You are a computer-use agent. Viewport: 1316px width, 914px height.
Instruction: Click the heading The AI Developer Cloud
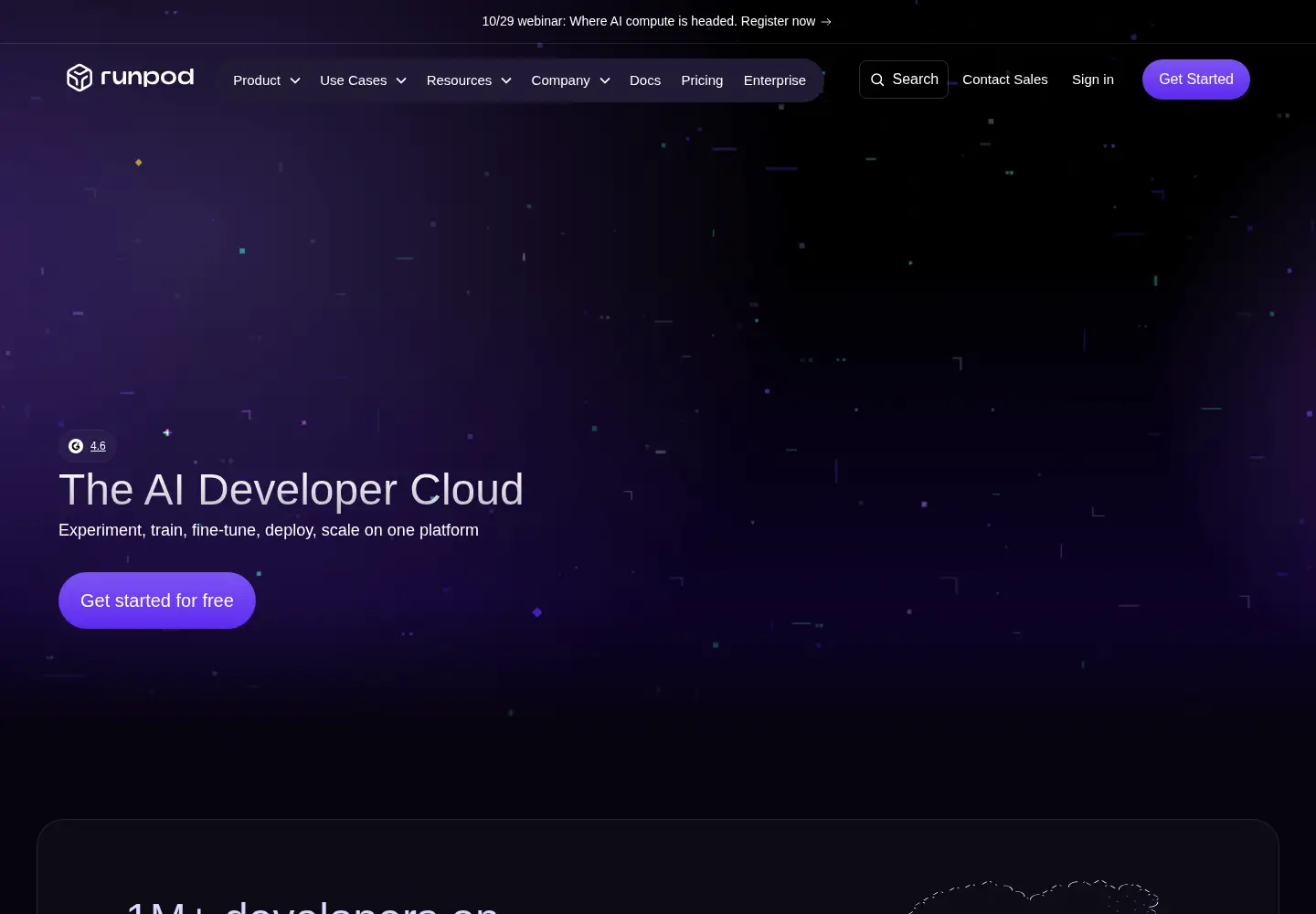(292, 490)
